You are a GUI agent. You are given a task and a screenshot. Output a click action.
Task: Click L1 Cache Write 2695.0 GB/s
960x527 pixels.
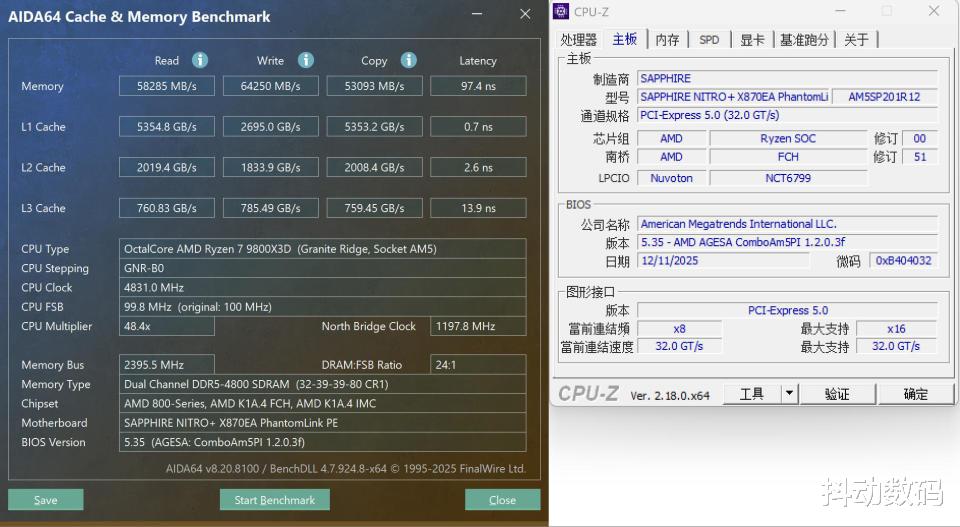click(271, 127)
